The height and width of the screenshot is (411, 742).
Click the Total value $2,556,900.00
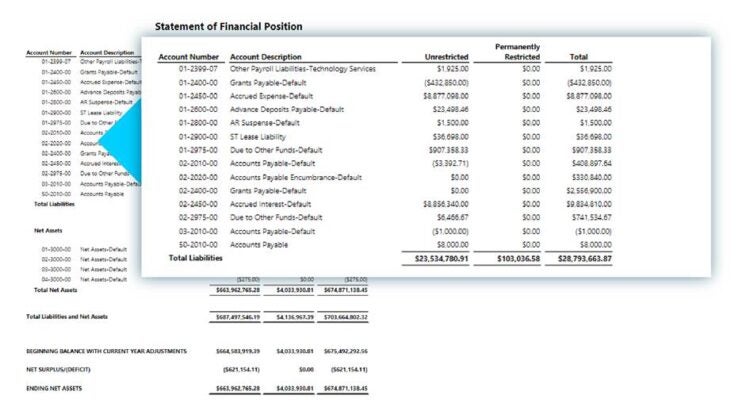click(x=589, y=191)
